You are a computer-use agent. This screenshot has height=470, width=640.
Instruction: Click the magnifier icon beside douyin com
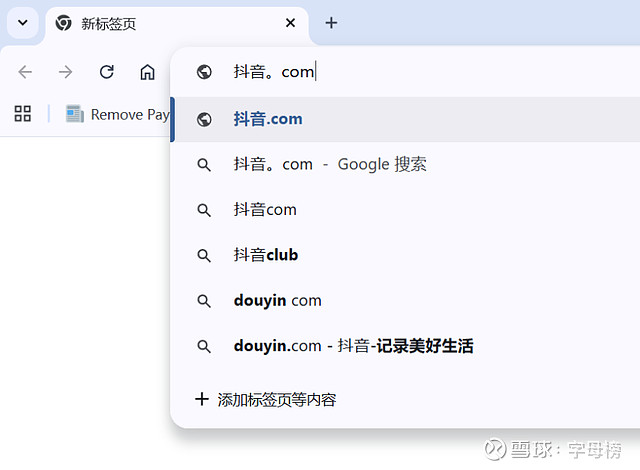204,302
